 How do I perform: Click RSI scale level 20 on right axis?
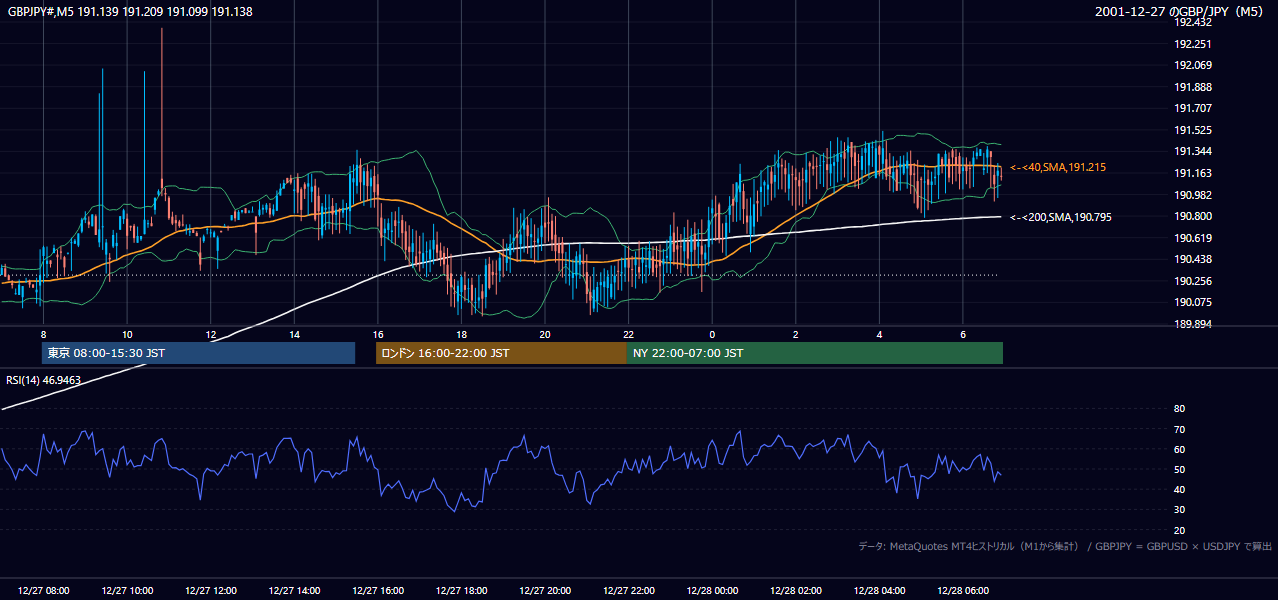tap(1179, 530)
